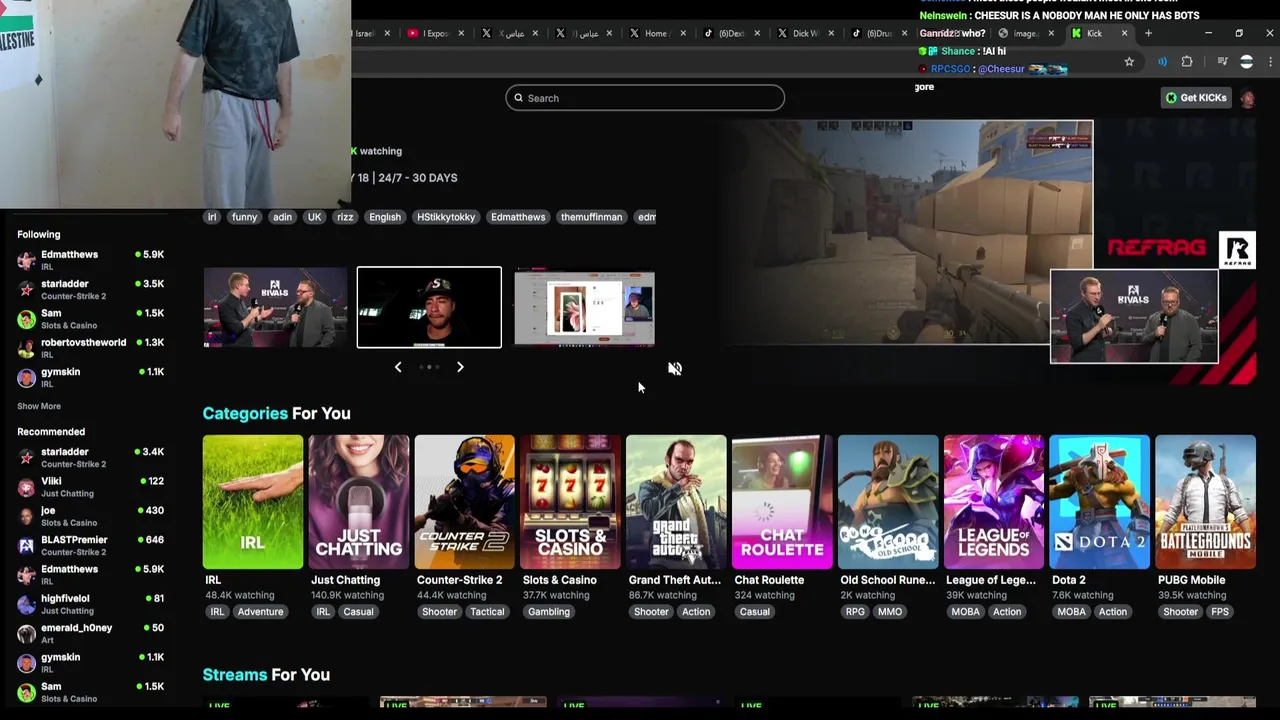1280x720 pixels.
Task: Click the featured Counter-Strike stream video
Action: click(905, 232)
